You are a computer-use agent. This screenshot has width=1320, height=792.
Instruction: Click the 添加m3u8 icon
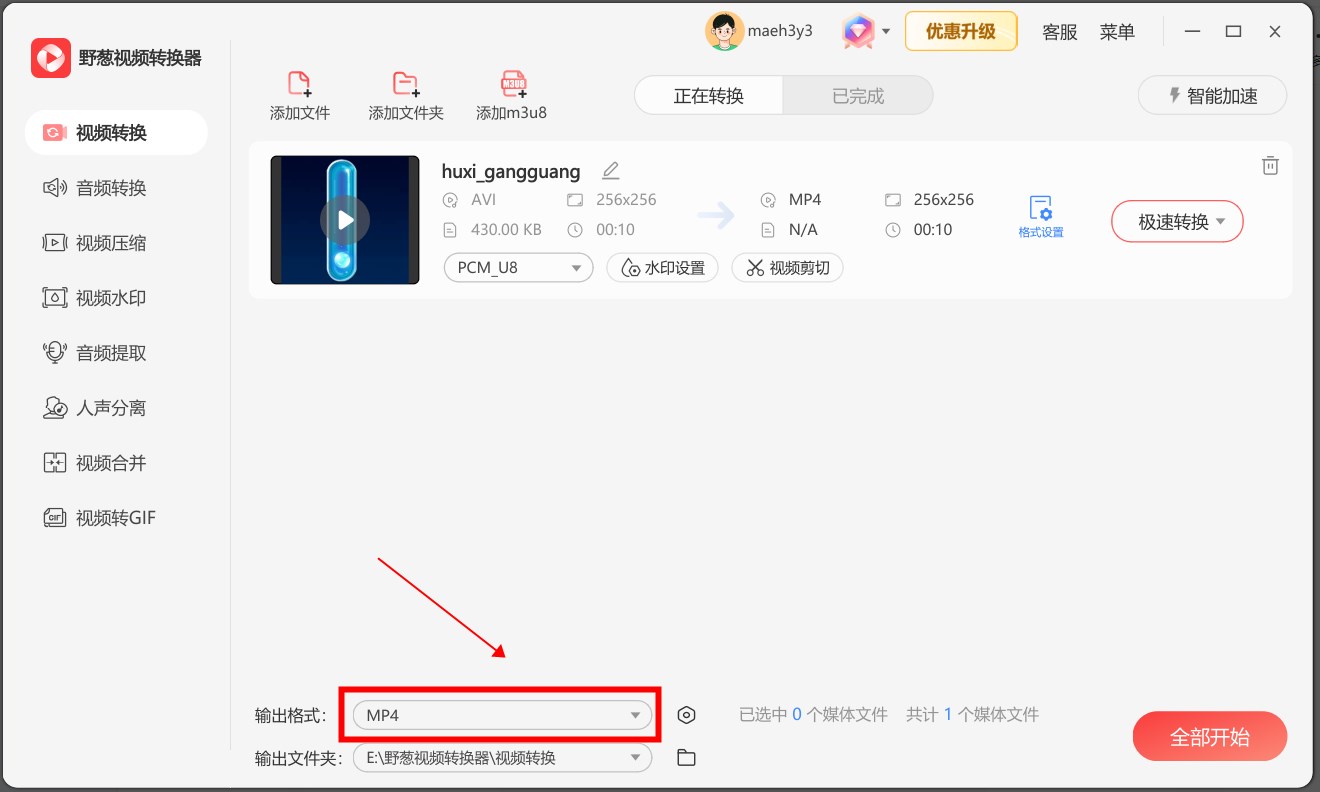pos(514,84)
